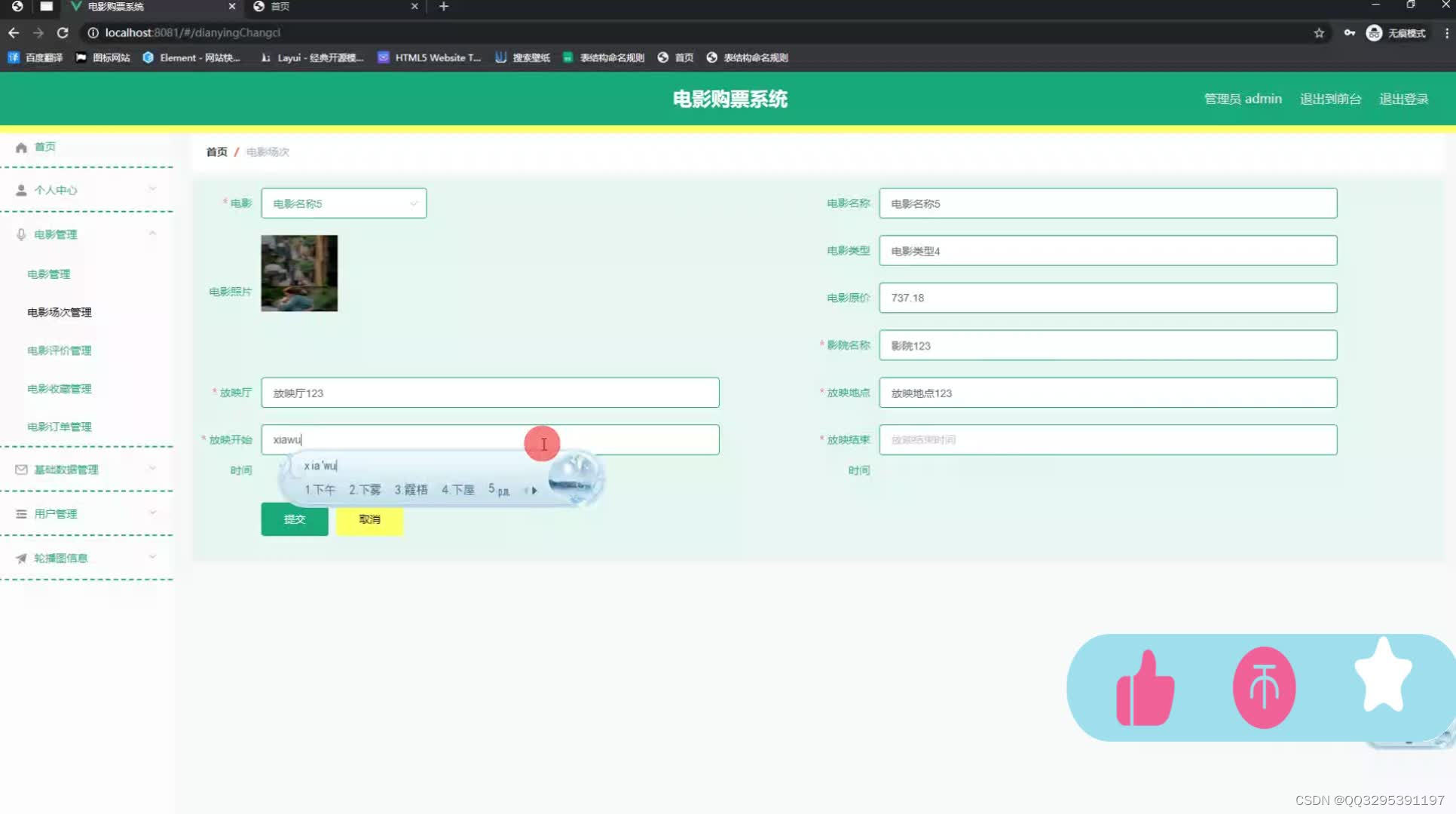Screen dimensions: 1456x814
Task: Open the Element bookmark
Action: pos(191,57)
